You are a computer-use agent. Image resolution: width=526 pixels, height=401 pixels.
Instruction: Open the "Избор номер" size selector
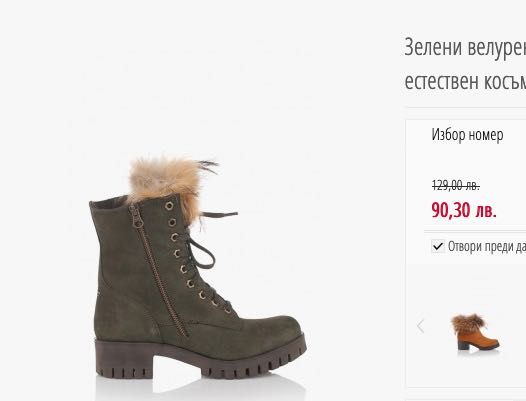[467, 135]
